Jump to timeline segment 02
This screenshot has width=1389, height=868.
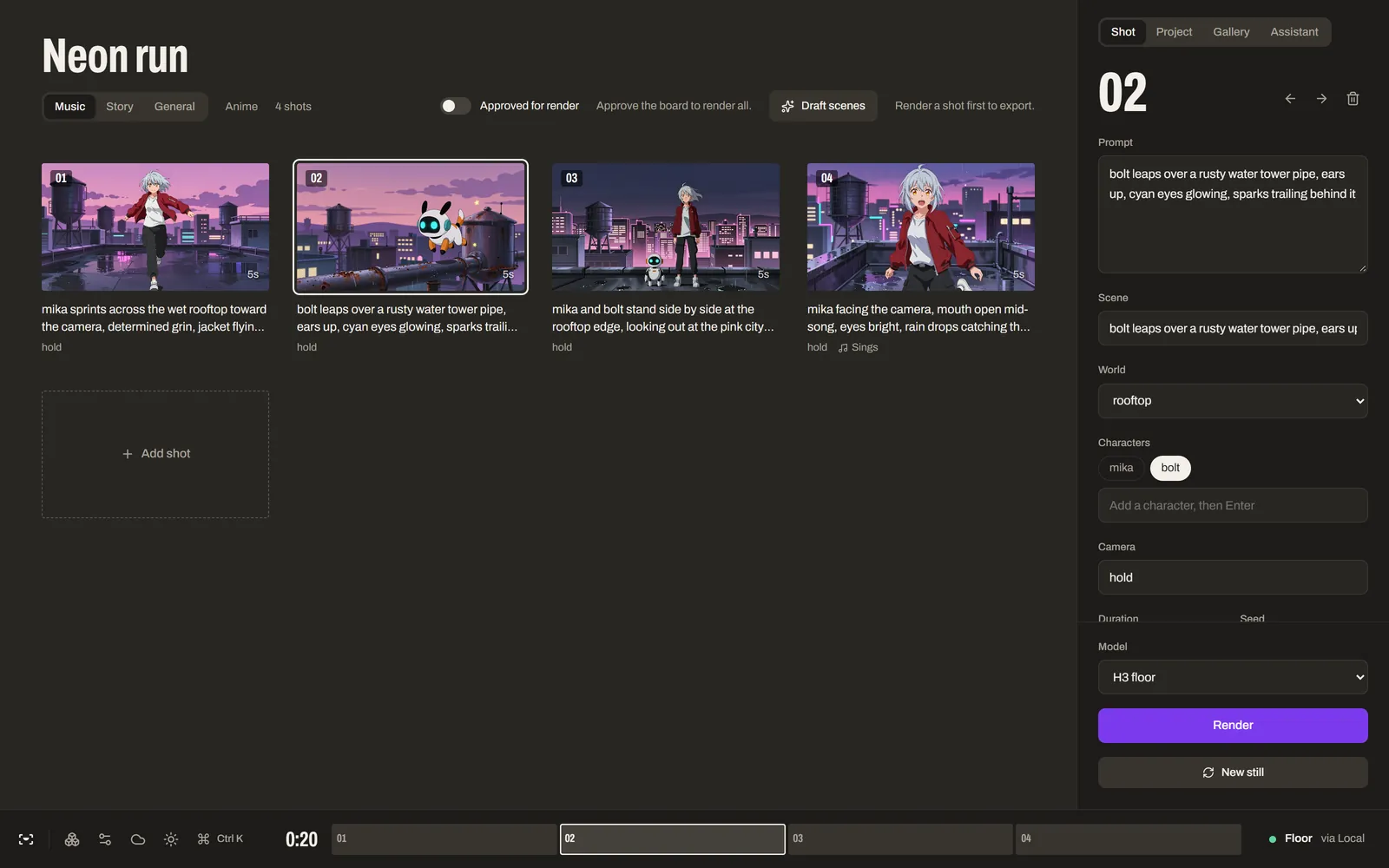click(x=673, y=839)
